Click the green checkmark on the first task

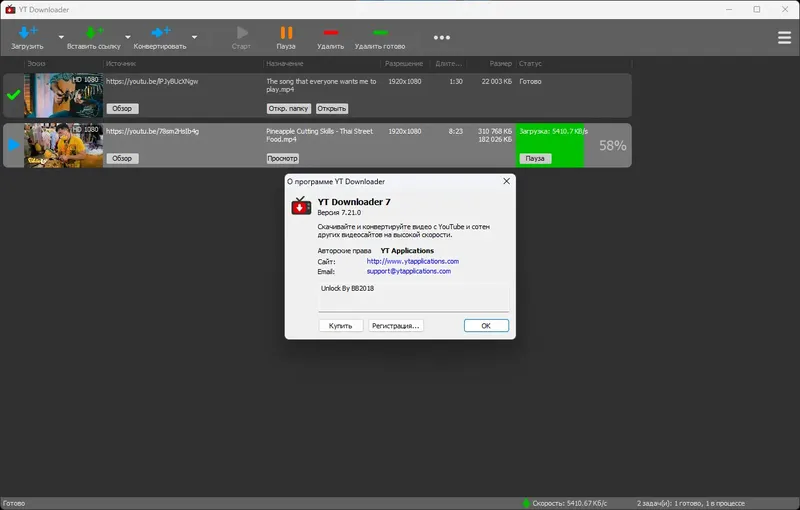click(14, 95)
